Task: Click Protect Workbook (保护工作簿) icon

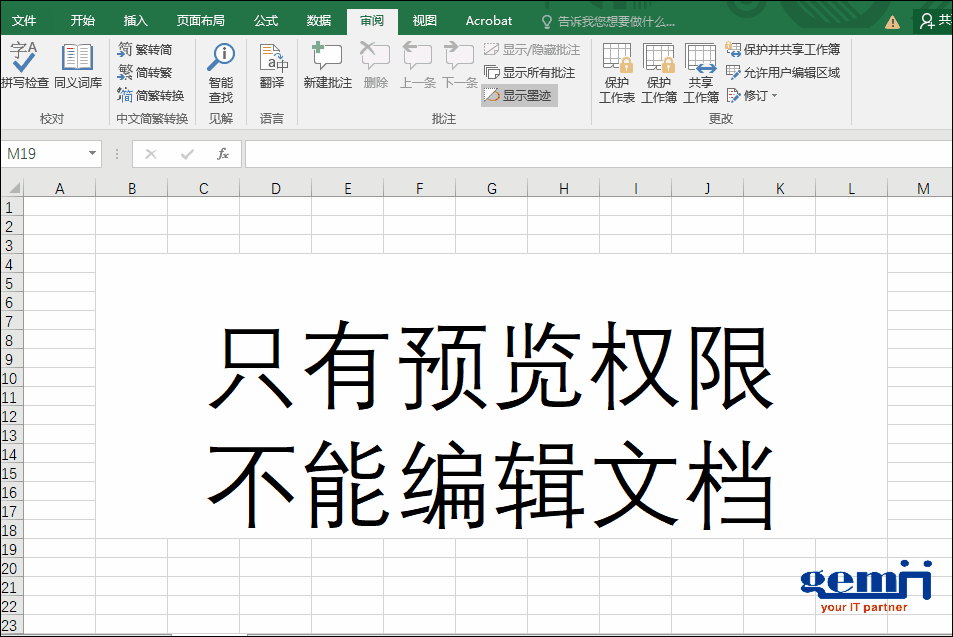Action: pos(659,73)
